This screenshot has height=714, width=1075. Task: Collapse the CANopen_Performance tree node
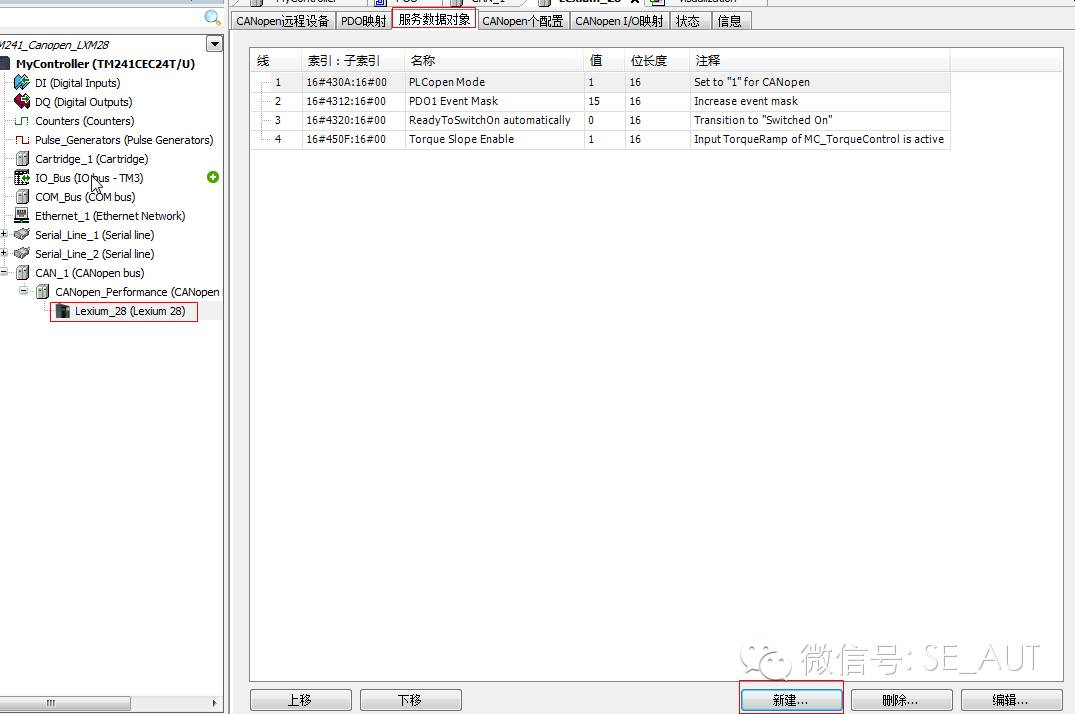(x=24, y=291)
